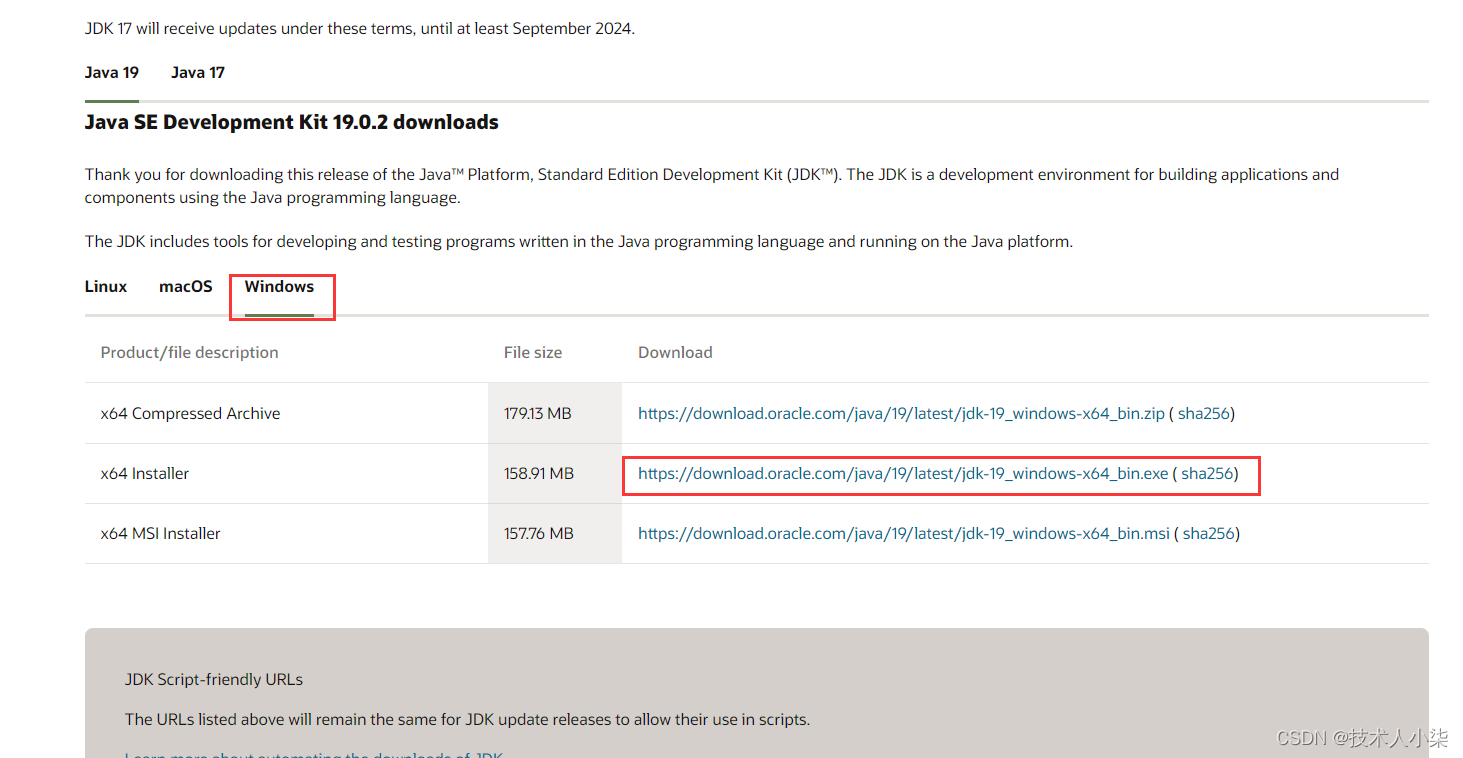The height and width of the screenshot is (758, 1463).
Task: Switch to the Java 19 tab
Action: (112, 73)
